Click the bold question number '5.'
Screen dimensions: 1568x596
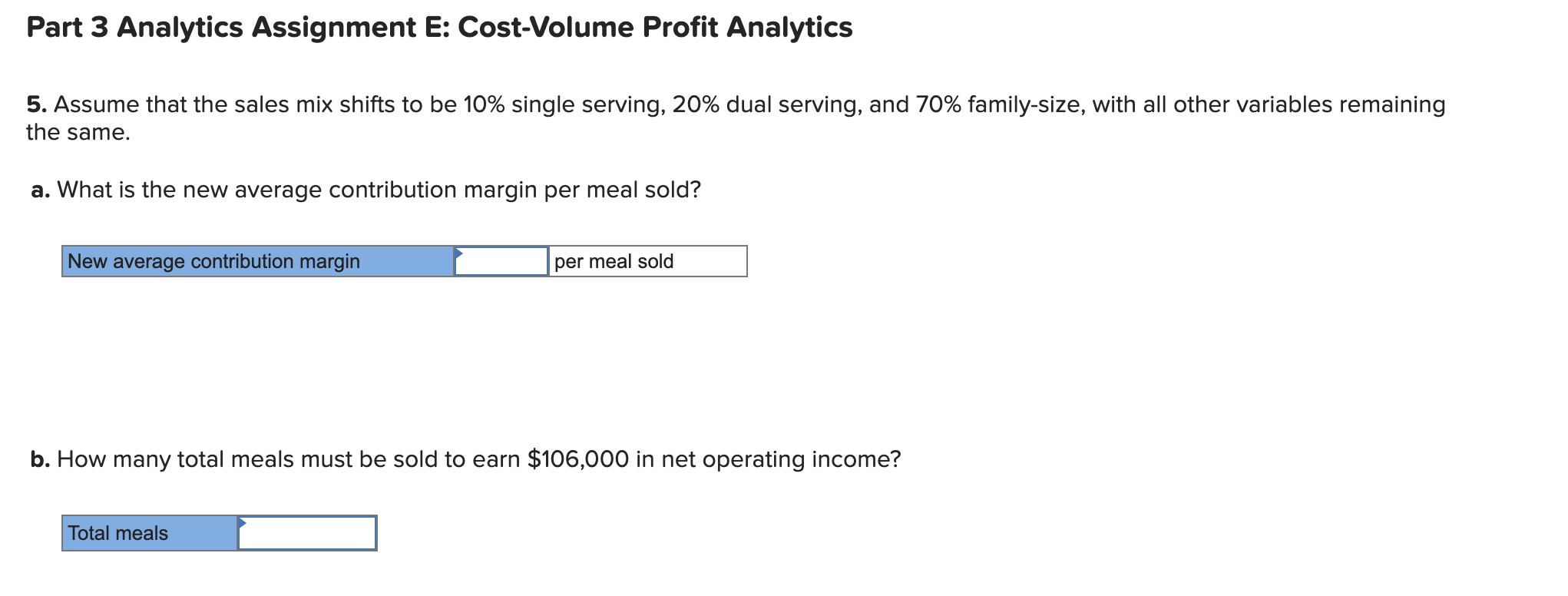click(x=36, y=104)
